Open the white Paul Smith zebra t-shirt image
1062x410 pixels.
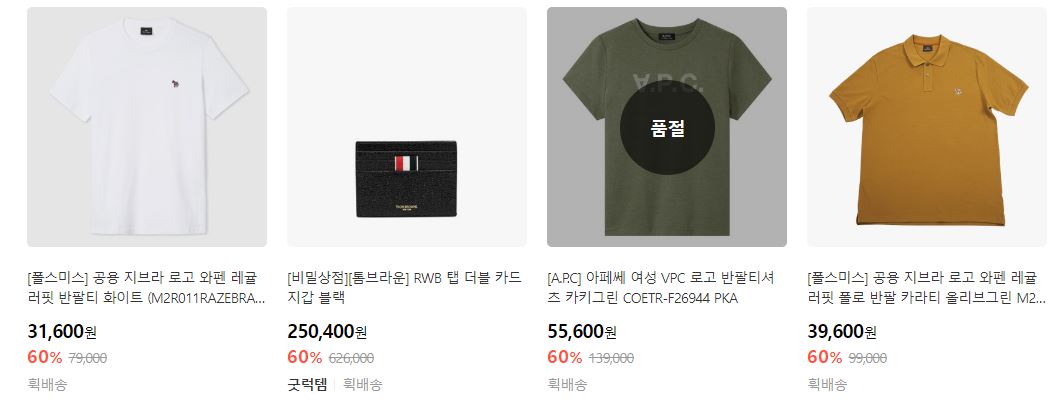147,127
